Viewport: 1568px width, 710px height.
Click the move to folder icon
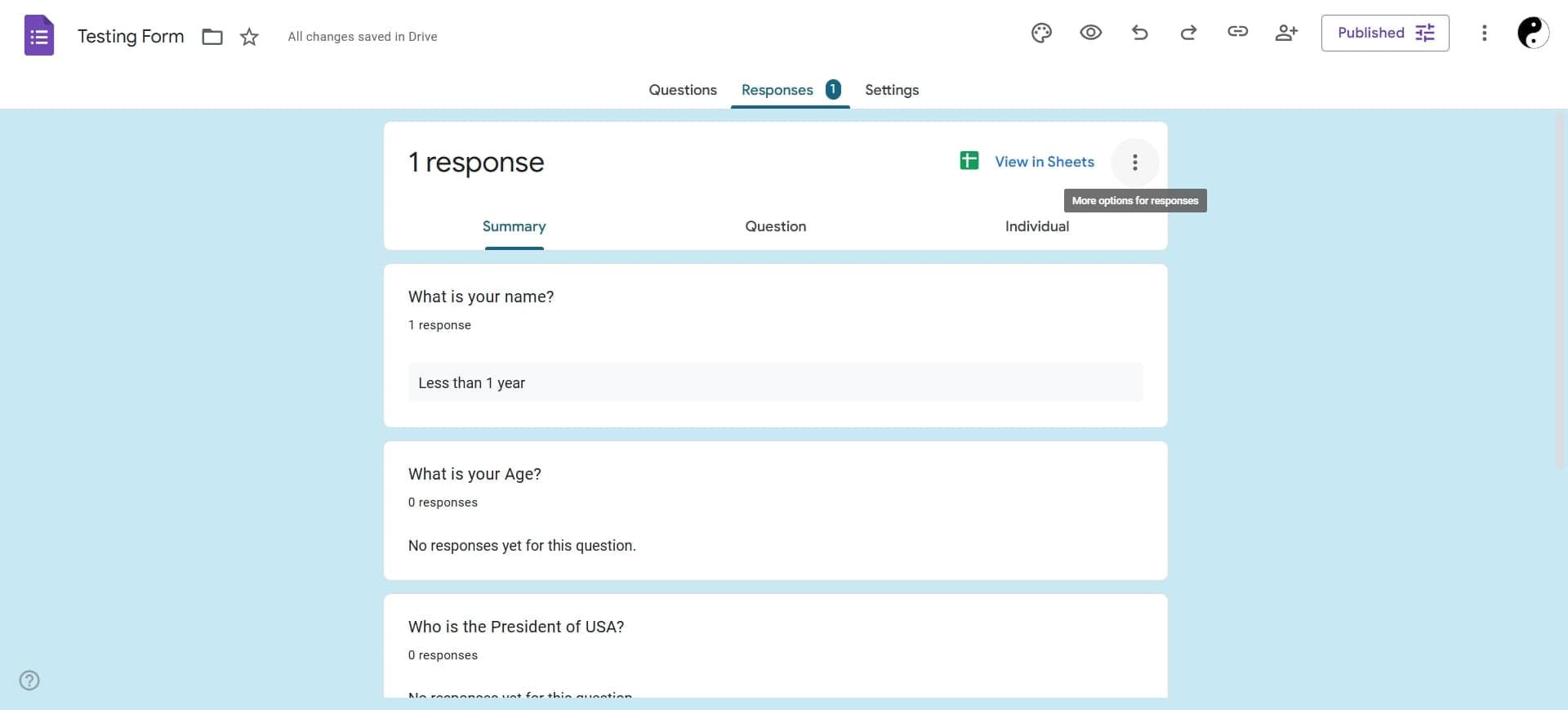(212, 37)
